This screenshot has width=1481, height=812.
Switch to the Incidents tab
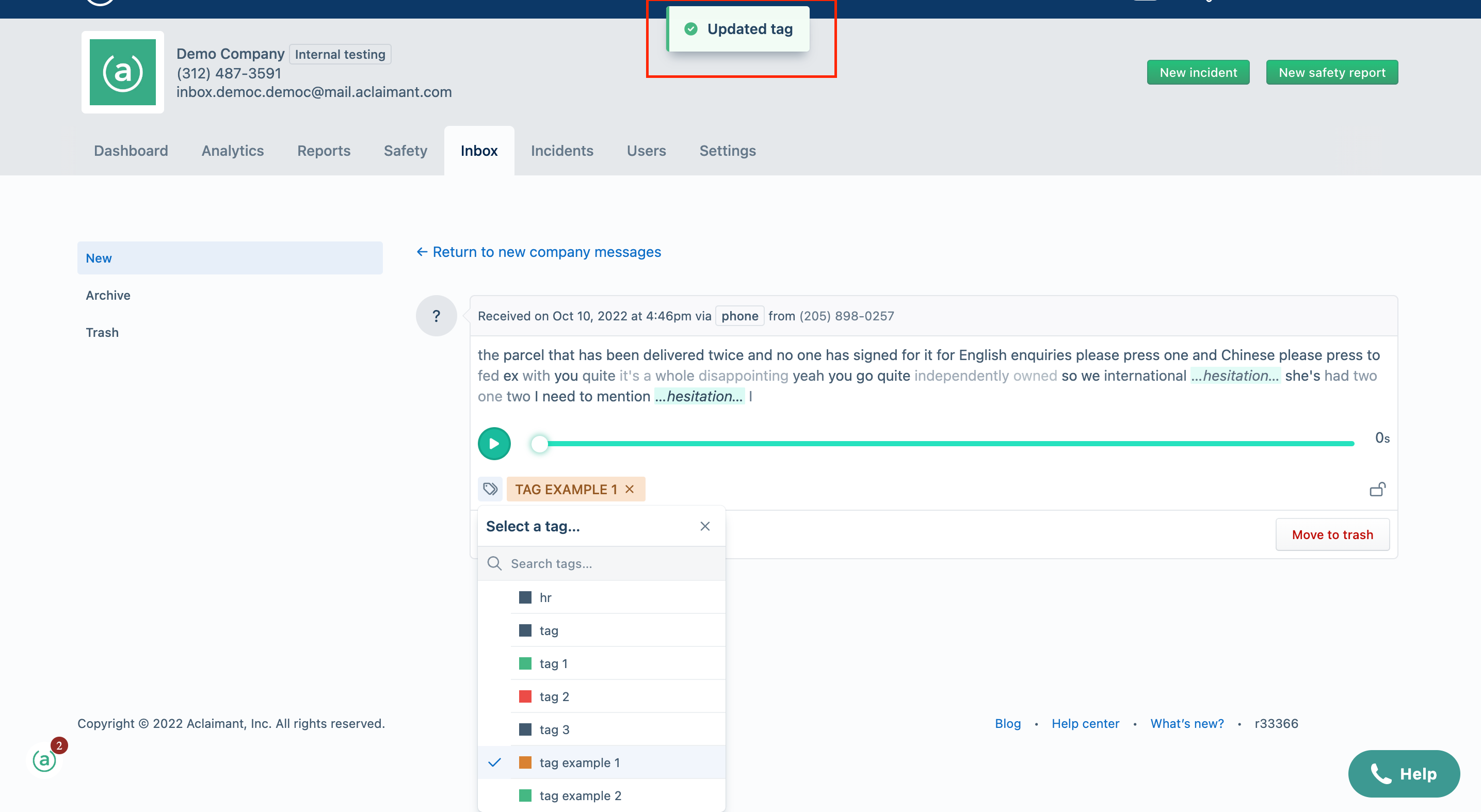point(562,151)
